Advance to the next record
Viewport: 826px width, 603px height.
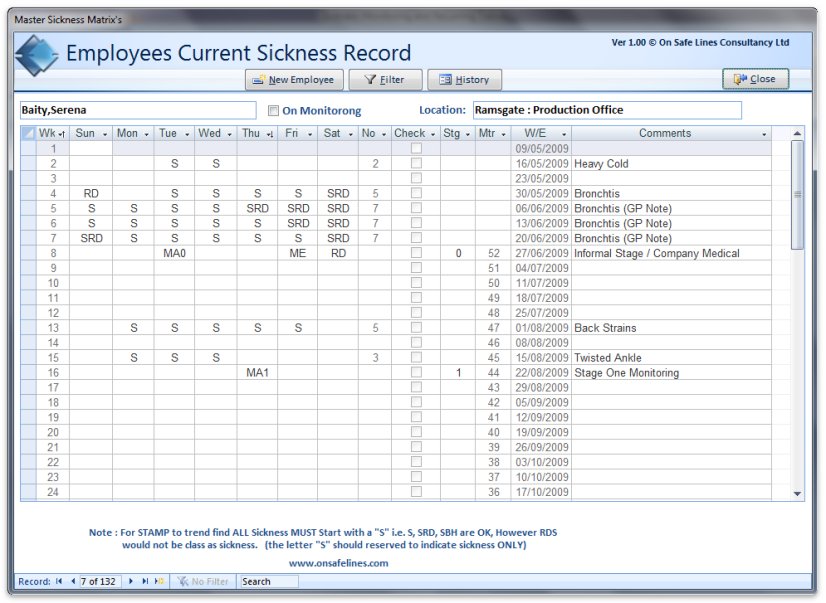click(x=130, y=581)
